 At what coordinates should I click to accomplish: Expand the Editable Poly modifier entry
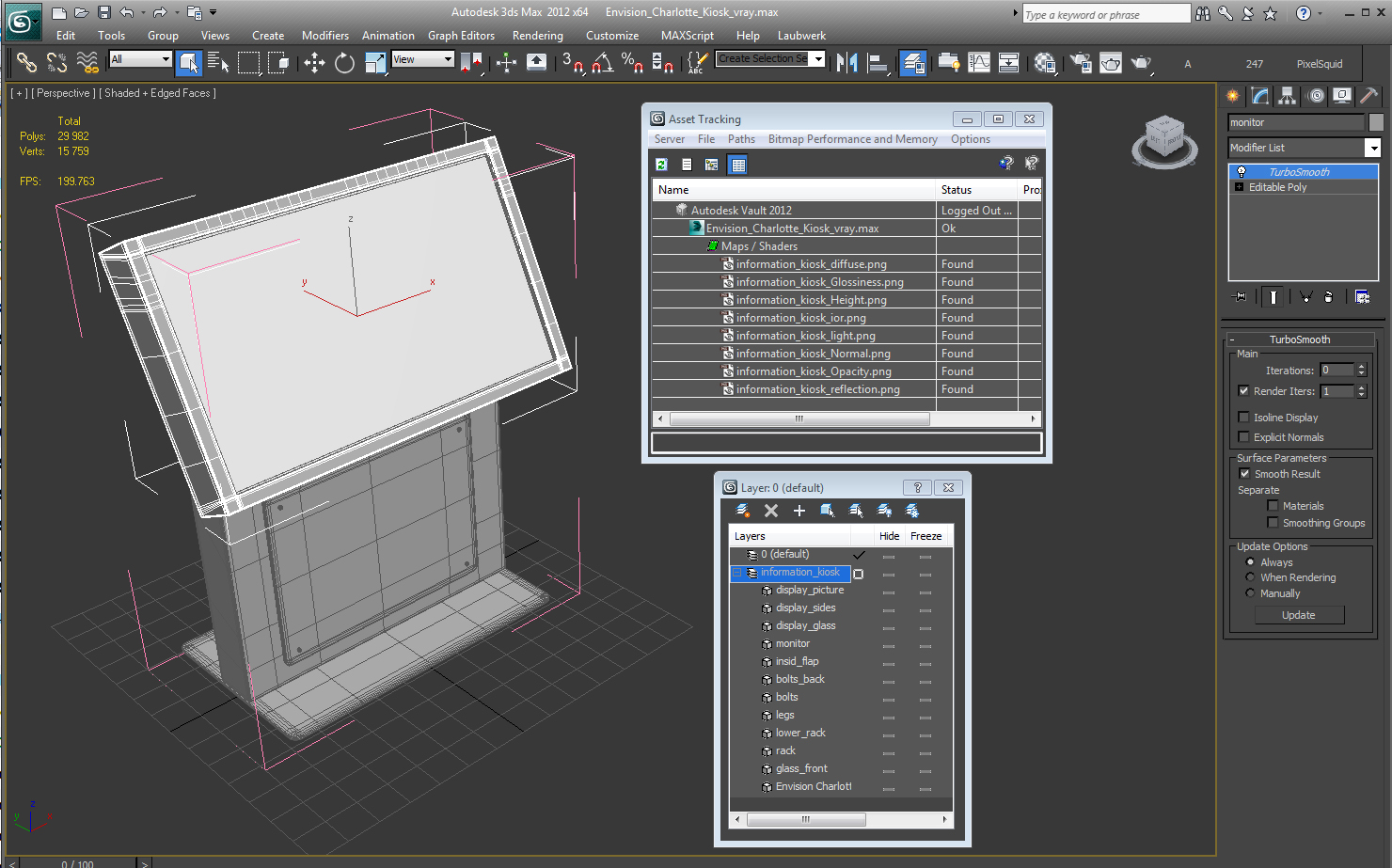[x=1239, y=187]
